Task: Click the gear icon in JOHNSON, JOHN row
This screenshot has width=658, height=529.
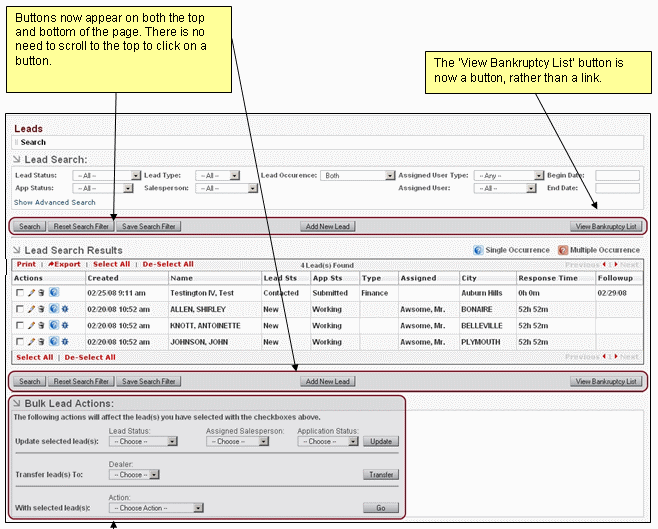Action: point(65,342)
